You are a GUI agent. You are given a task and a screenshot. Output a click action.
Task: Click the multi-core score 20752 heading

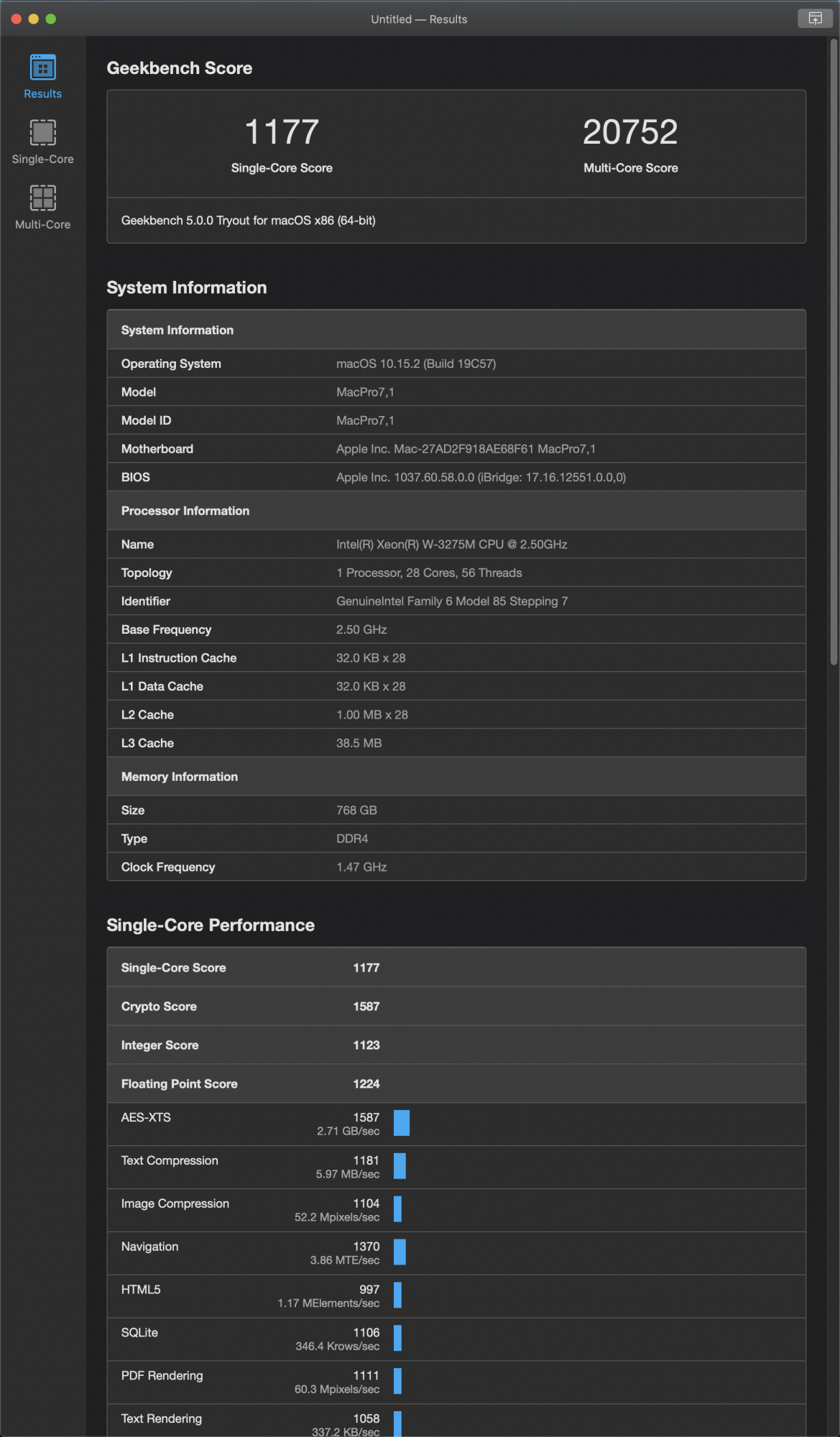click(x=630, y=132)
